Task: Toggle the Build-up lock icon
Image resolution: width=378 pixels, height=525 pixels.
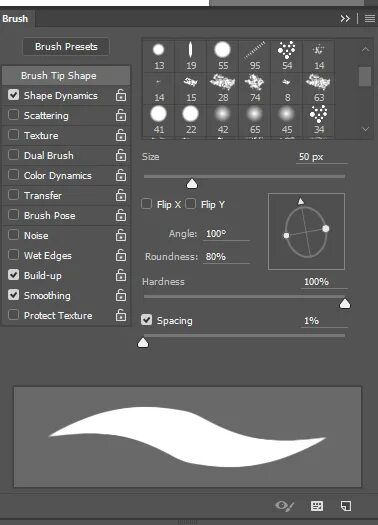Action: [121, 276]
